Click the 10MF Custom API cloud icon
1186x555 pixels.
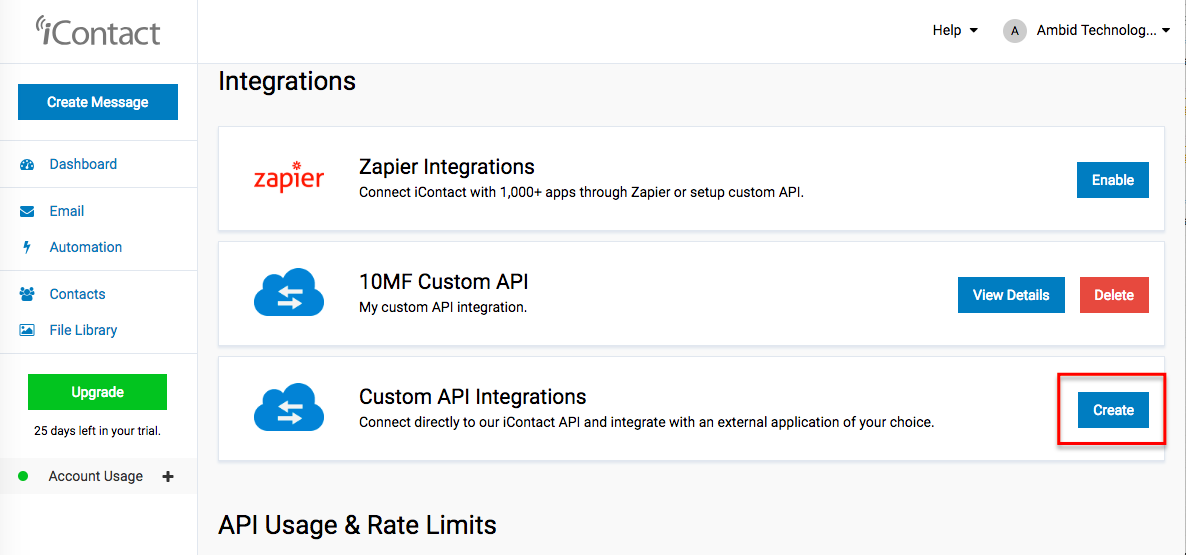(288, 292)
